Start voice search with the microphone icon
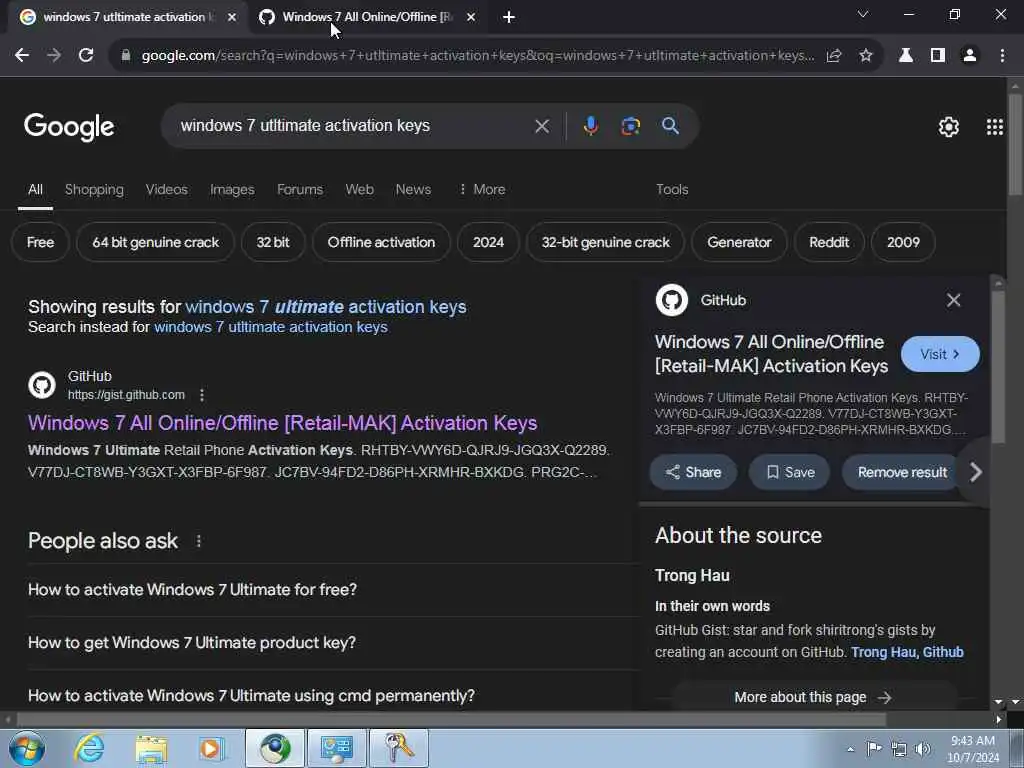The width and height of the screenshot is (1024, 768). 590,125
